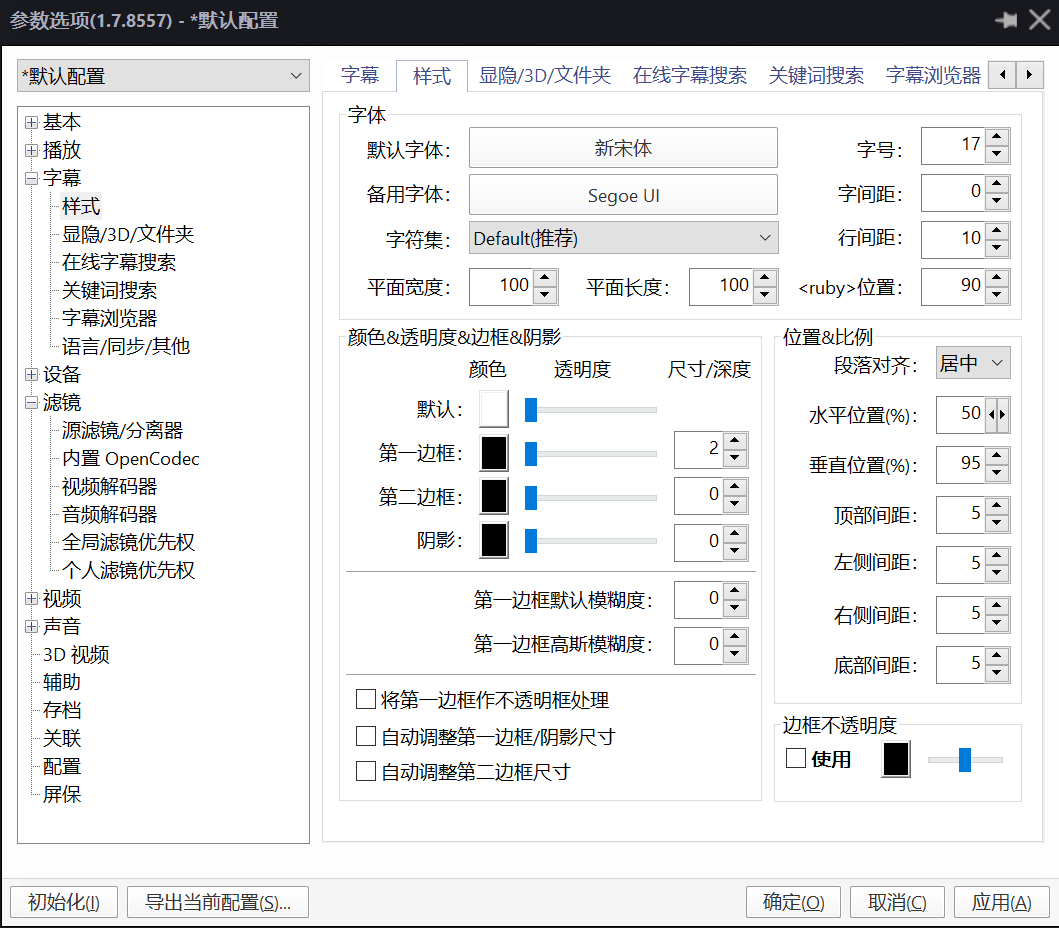Click the 初始化(I) button
This screenshot has height=928, width=1059.
point(63,902)
